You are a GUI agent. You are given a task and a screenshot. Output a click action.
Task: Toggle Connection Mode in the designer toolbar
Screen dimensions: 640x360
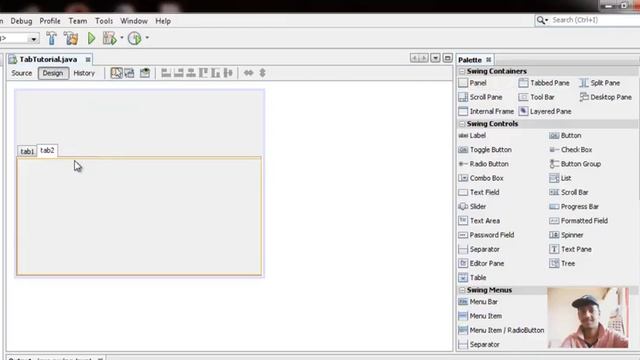click(x=129, y=73)
